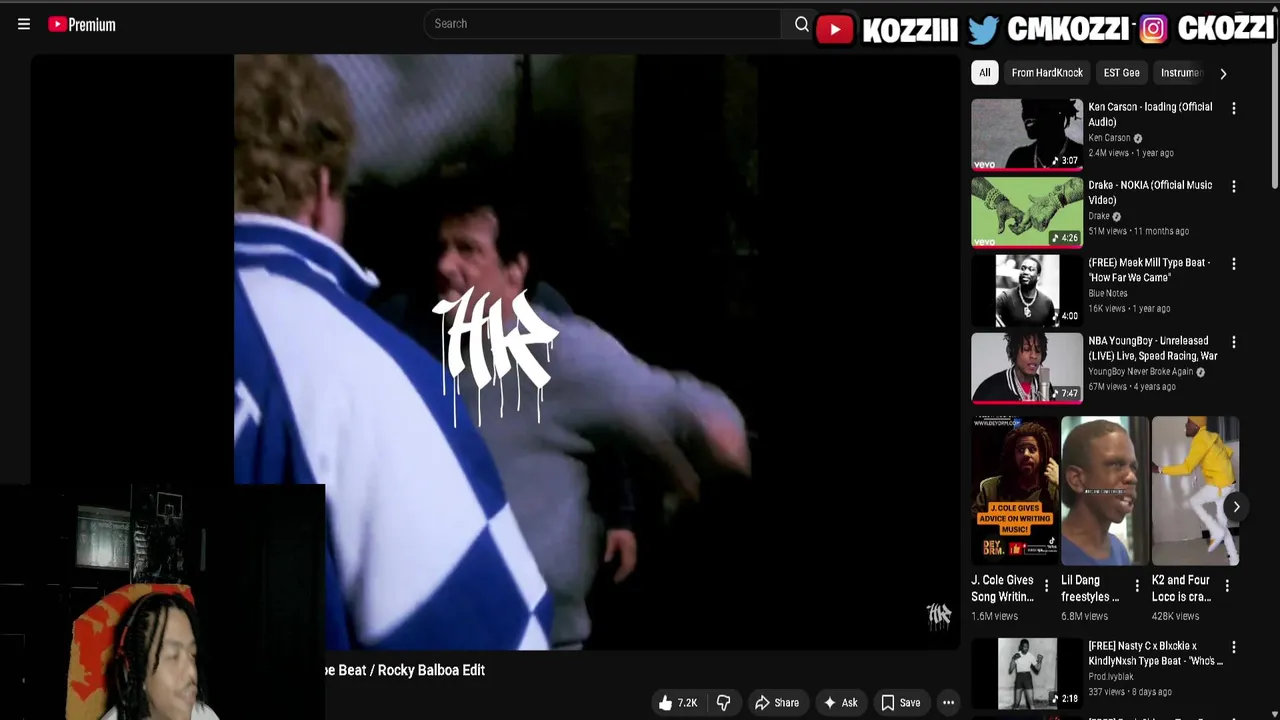Show next shorts with carousel arrow
Viewport: 1280px width, 720px height.
(x=1236, y=507)
